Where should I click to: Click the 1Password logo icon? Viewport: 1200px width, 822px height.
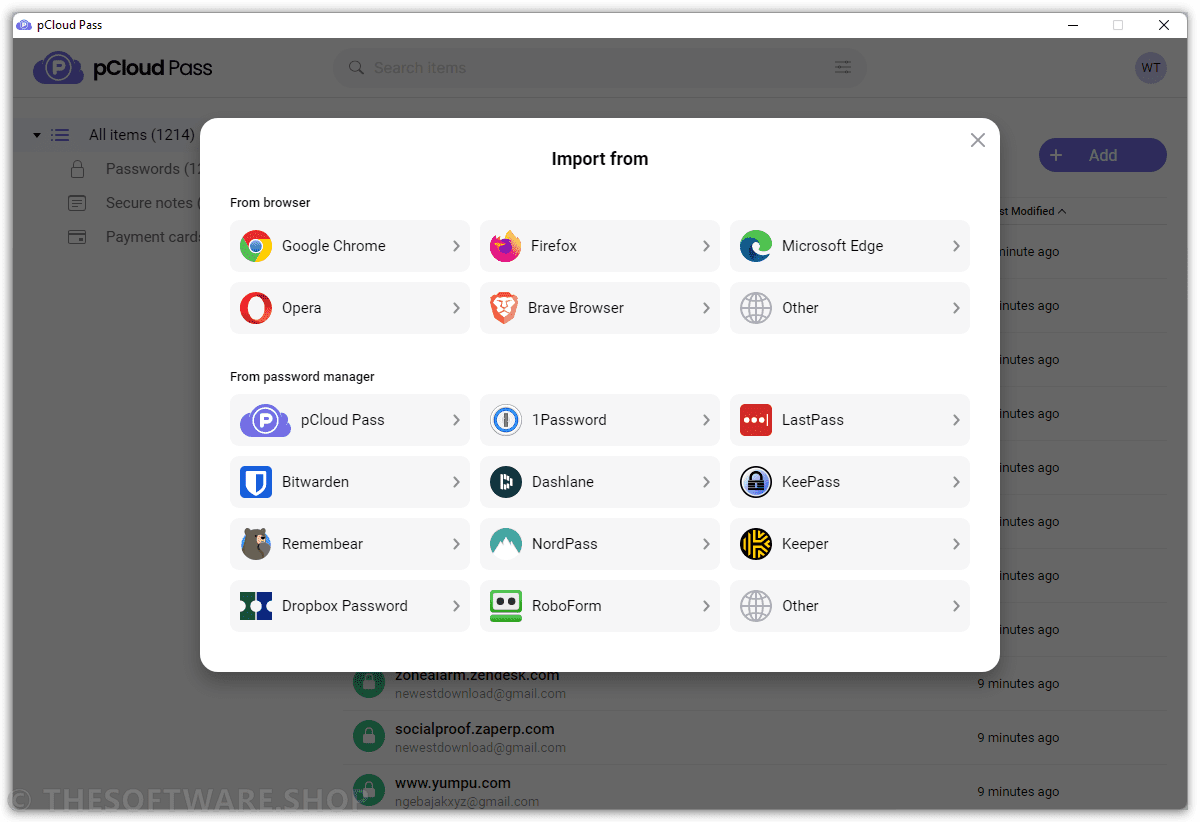[506, 420]
